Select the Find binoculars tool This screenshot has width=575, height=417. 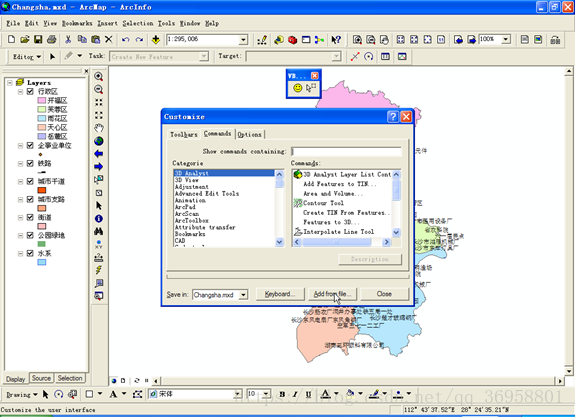(x=99, y=231)
